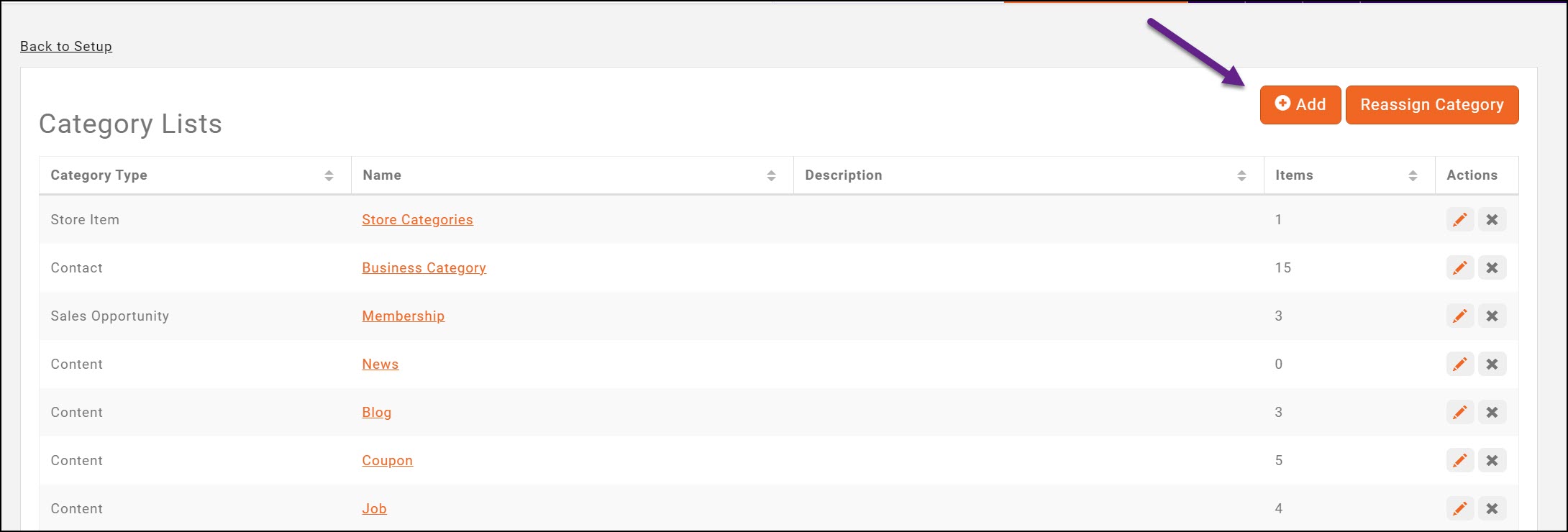This screenshot has height=532, width=1568.
Task: Open the Store Categories list
Action: pos(417,219)
